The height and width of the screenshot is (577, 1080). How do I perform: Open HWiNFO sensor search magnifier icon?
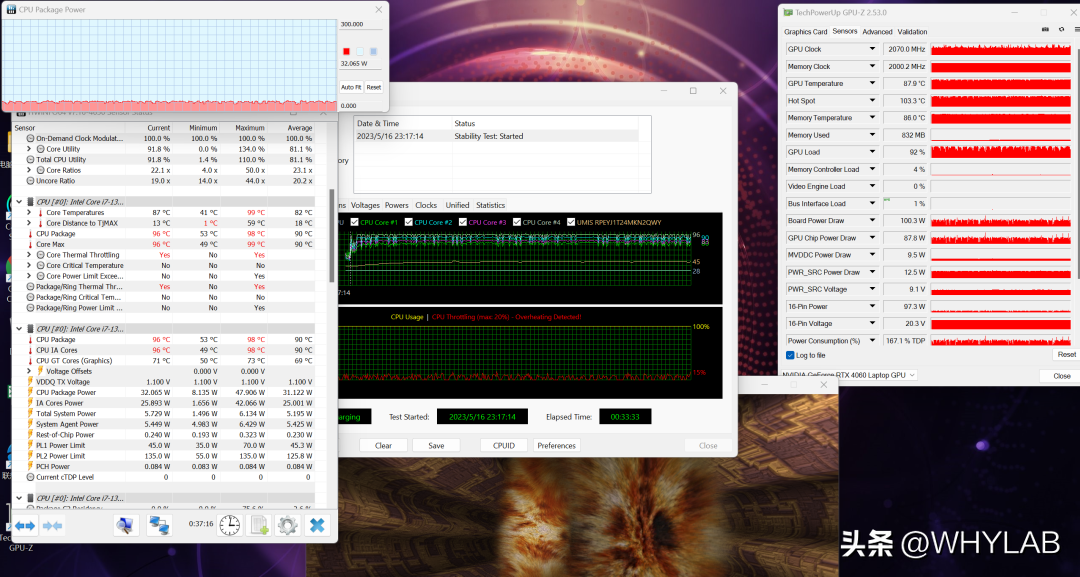click(x=125, y=526)
